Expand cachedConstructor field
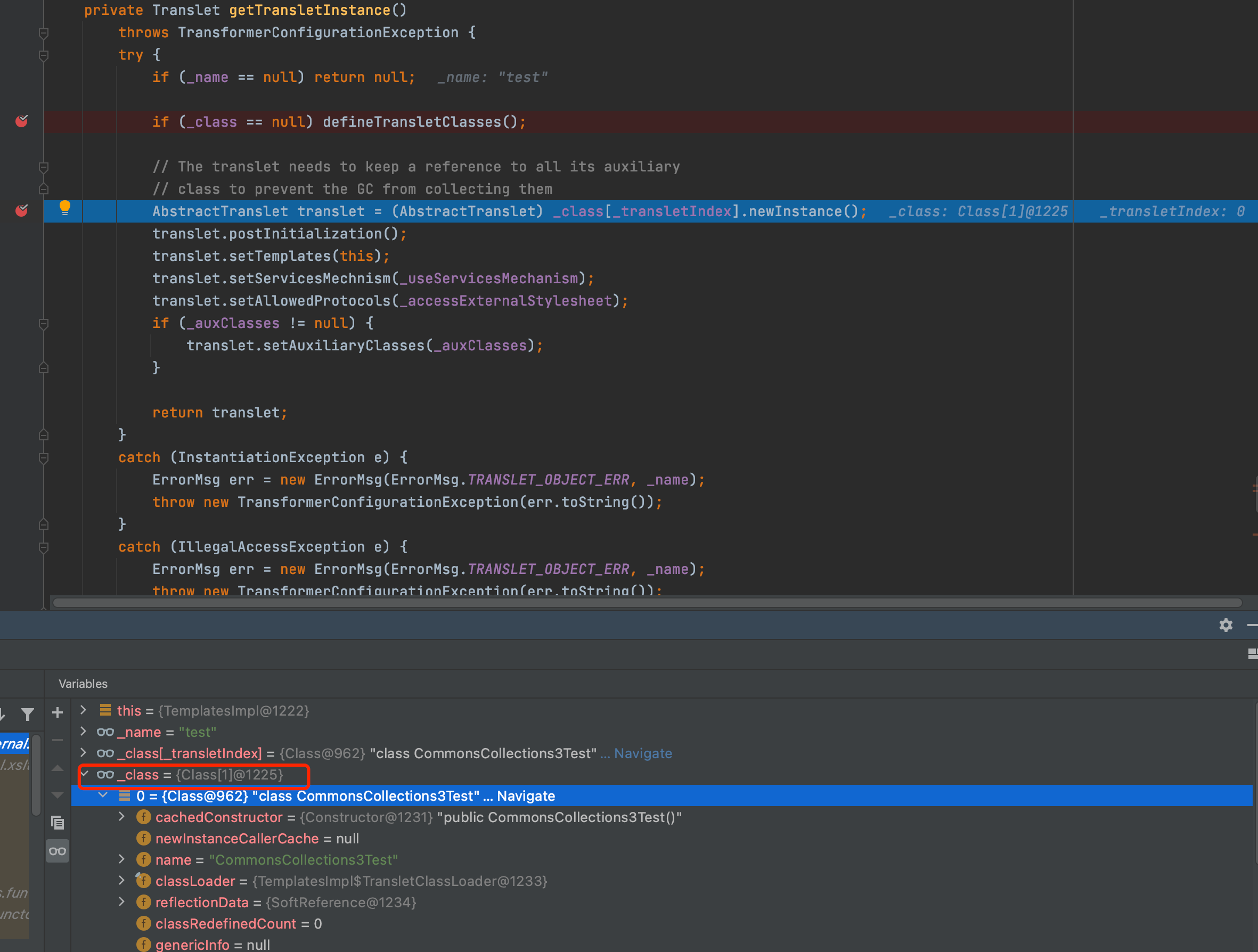Viewport: 1258px width, 952px height. (x=122, y=817)
